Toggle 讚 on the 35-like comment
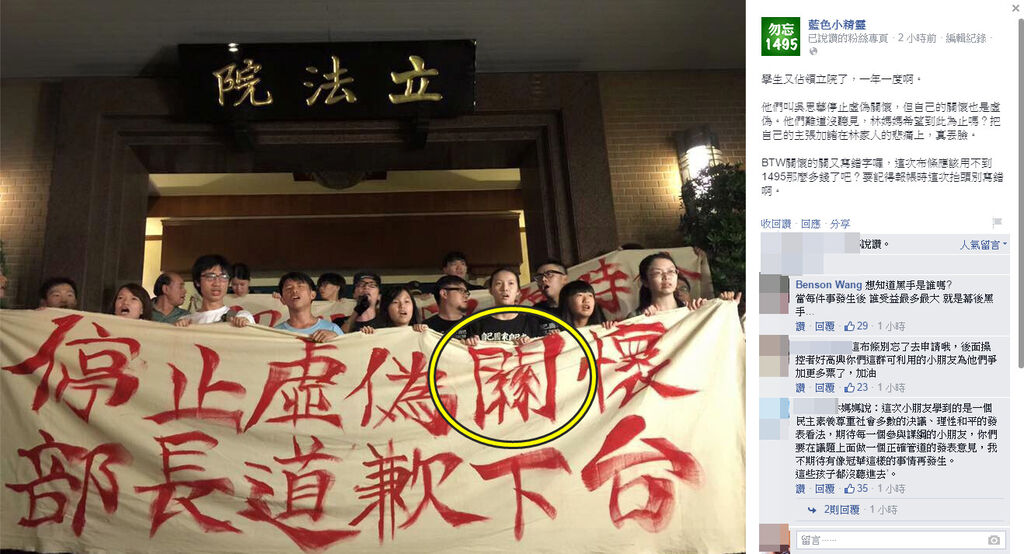Image resolution: width=1024 pixels, height=554 pixels. tap(800, 489)
